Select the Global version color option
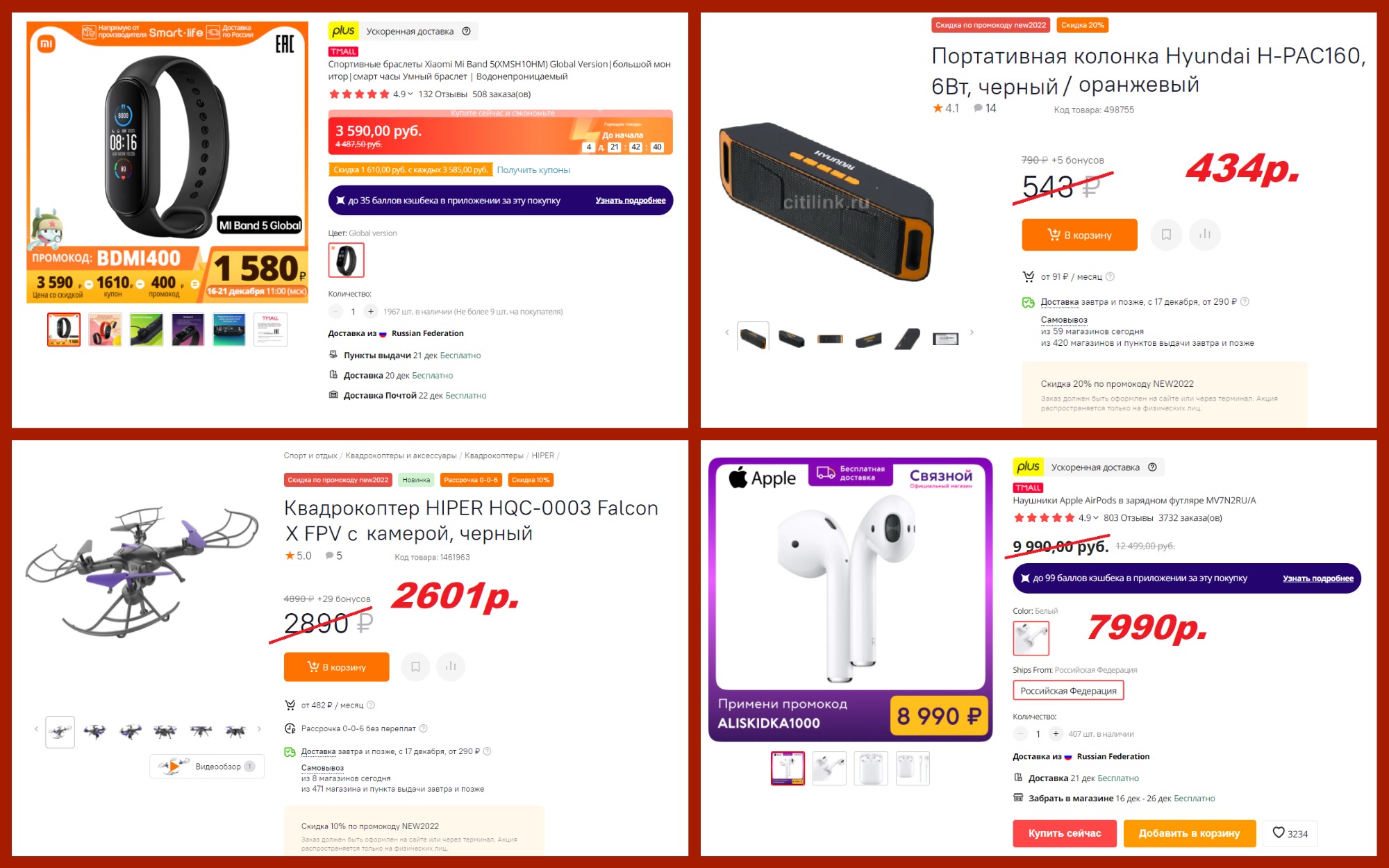1389x868 pixels. point(346,260)
